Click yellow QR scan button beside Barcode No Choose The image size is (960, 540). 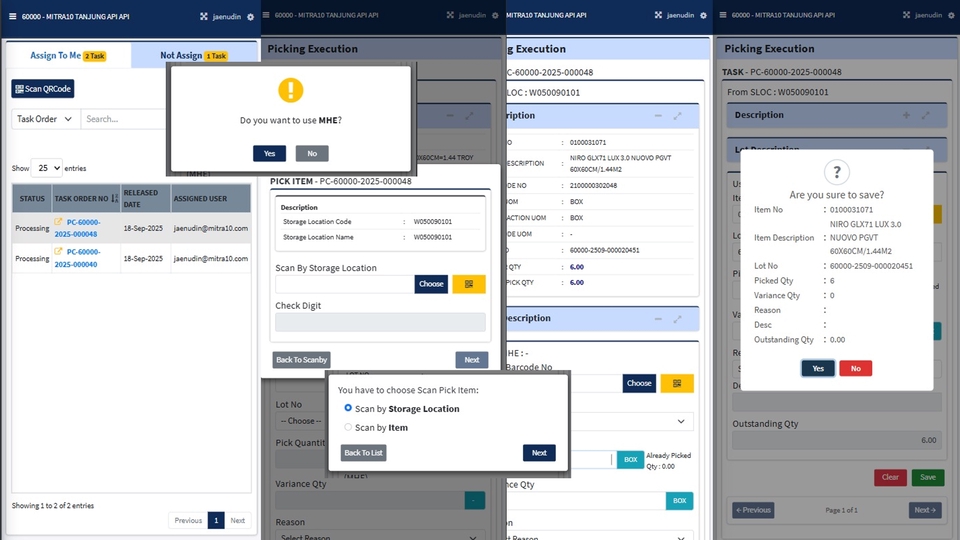pos(677,383)
